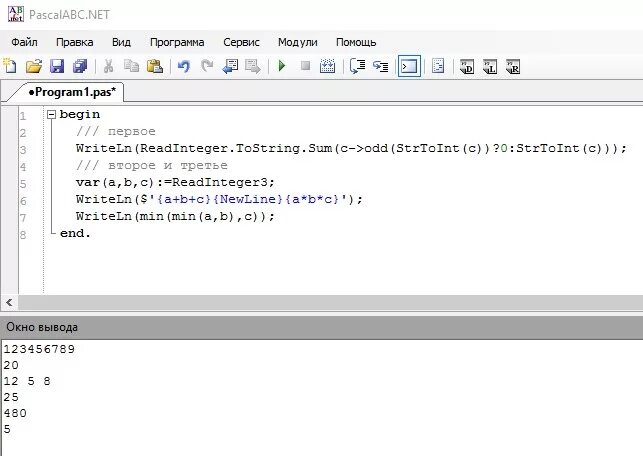Paste from clipboard with the Paste icon
The height and width of the screenshot is (456, 643).
[x=155, y=66]
